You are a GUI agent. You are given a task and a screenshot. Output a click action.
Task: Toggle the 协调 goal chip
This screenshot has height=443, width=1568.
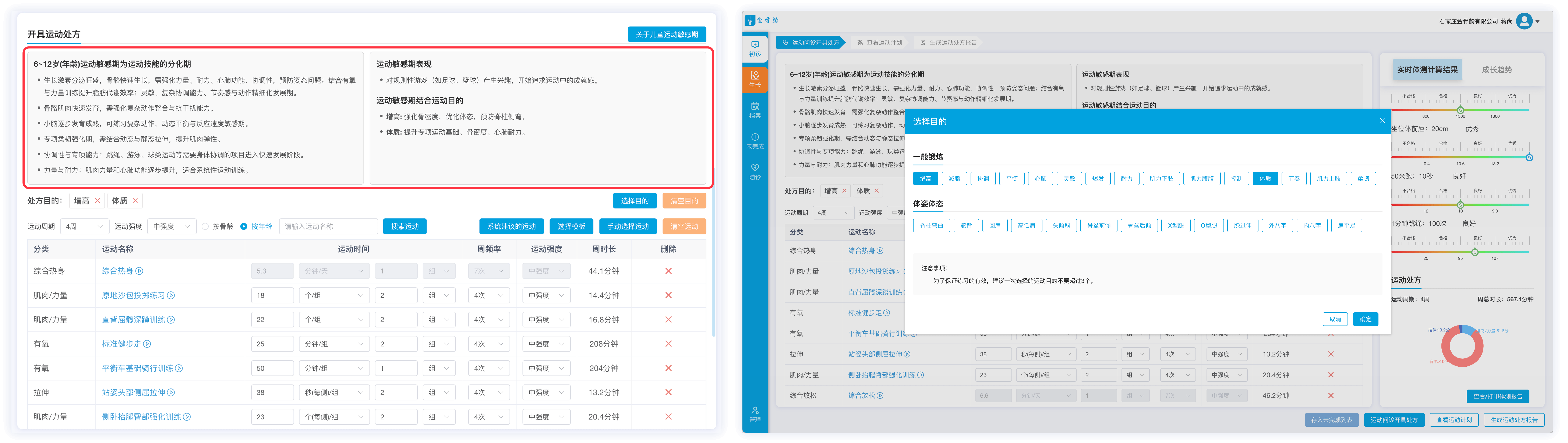coord(983,179)
